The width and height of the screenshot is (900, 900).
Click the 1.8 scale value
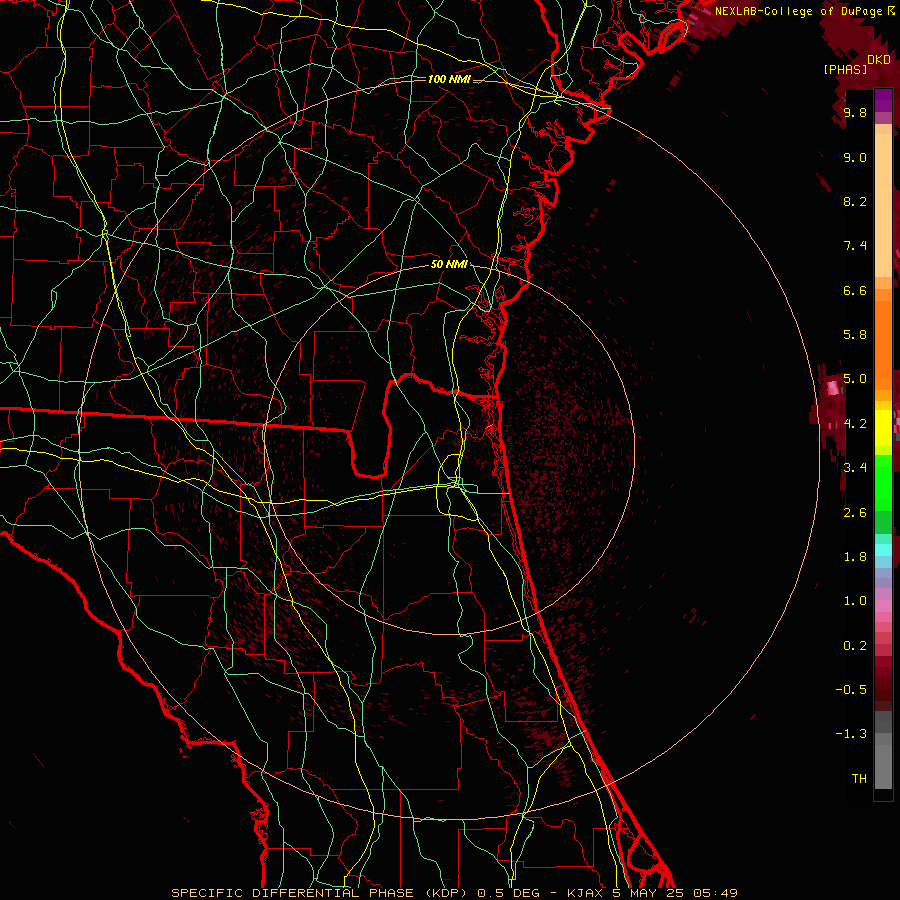click(855, 556)
